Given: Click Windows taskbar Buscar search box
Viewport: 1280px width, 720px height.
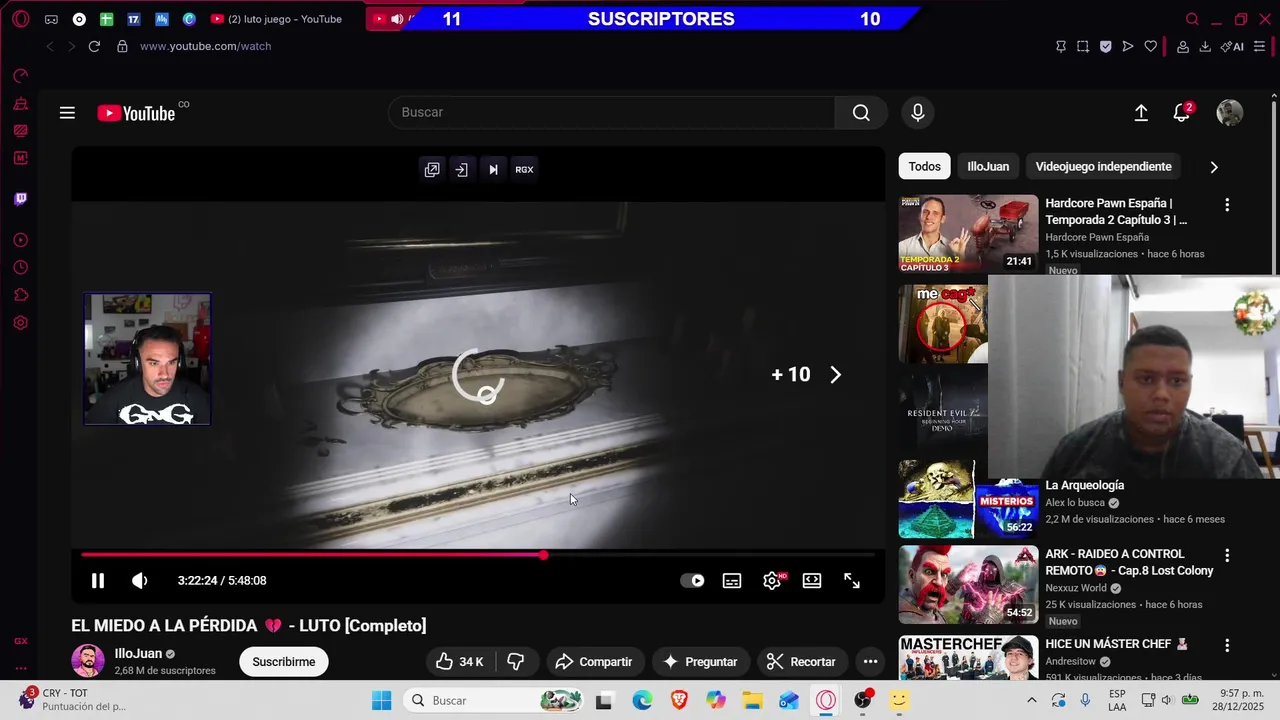Looking at the screenshot, I should pos(496,701).
